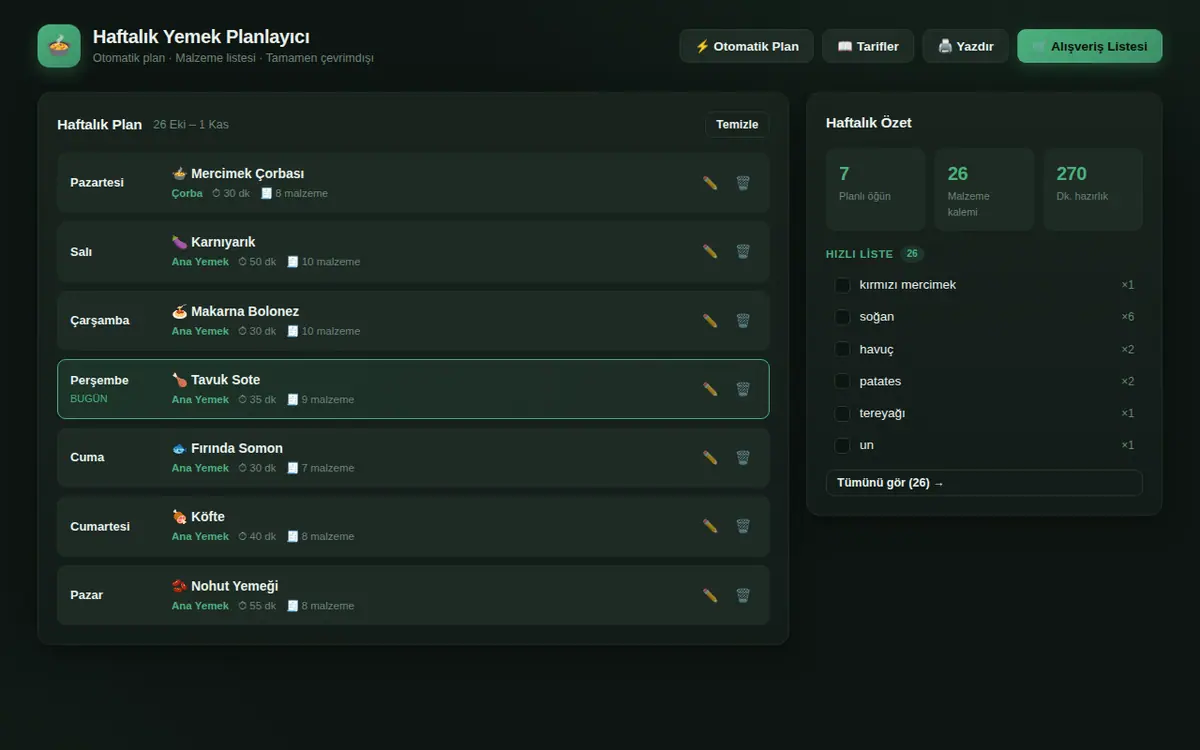1200x750 pixels.
Task: Delete Makarna Bolonez from Çarşamba
Action: point(743,321)
